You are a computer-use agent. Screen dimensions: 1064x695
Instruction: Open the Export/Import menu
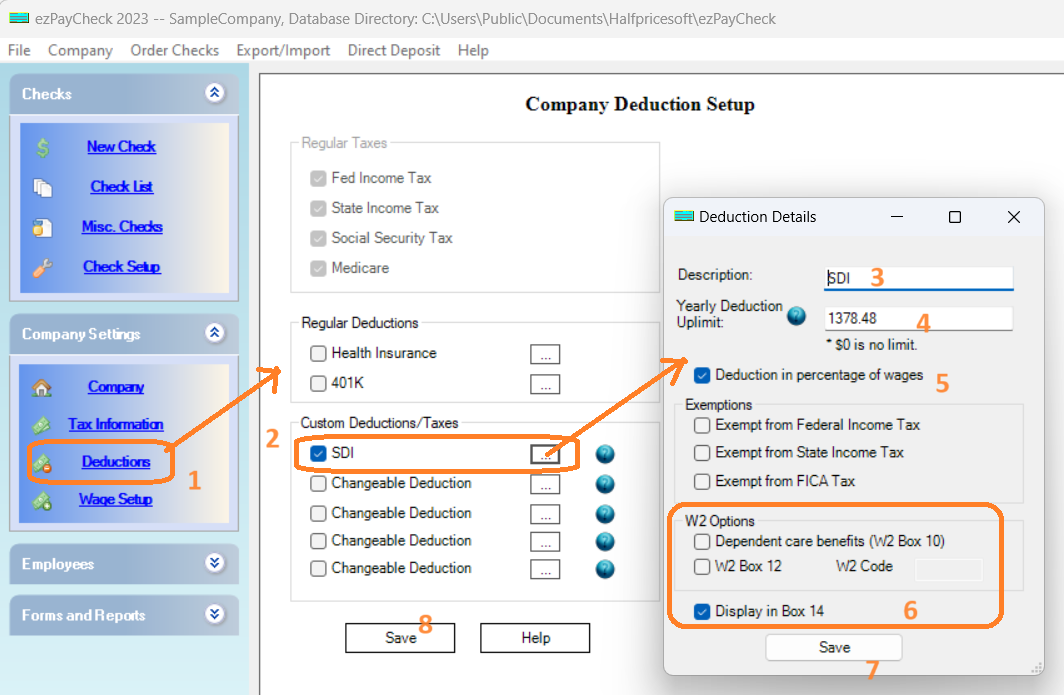pos(283,50)
